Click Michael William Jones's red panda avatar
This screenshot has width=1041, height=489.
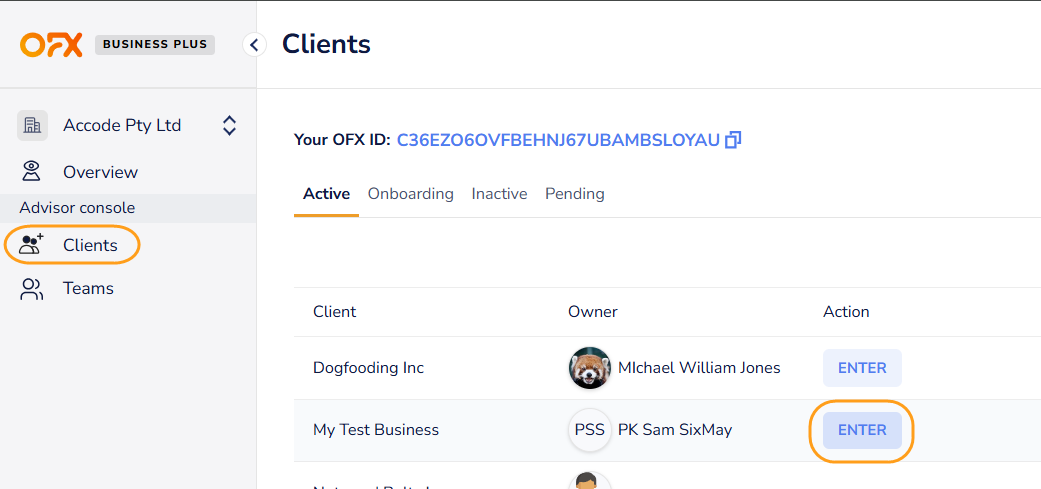[590, 368]
